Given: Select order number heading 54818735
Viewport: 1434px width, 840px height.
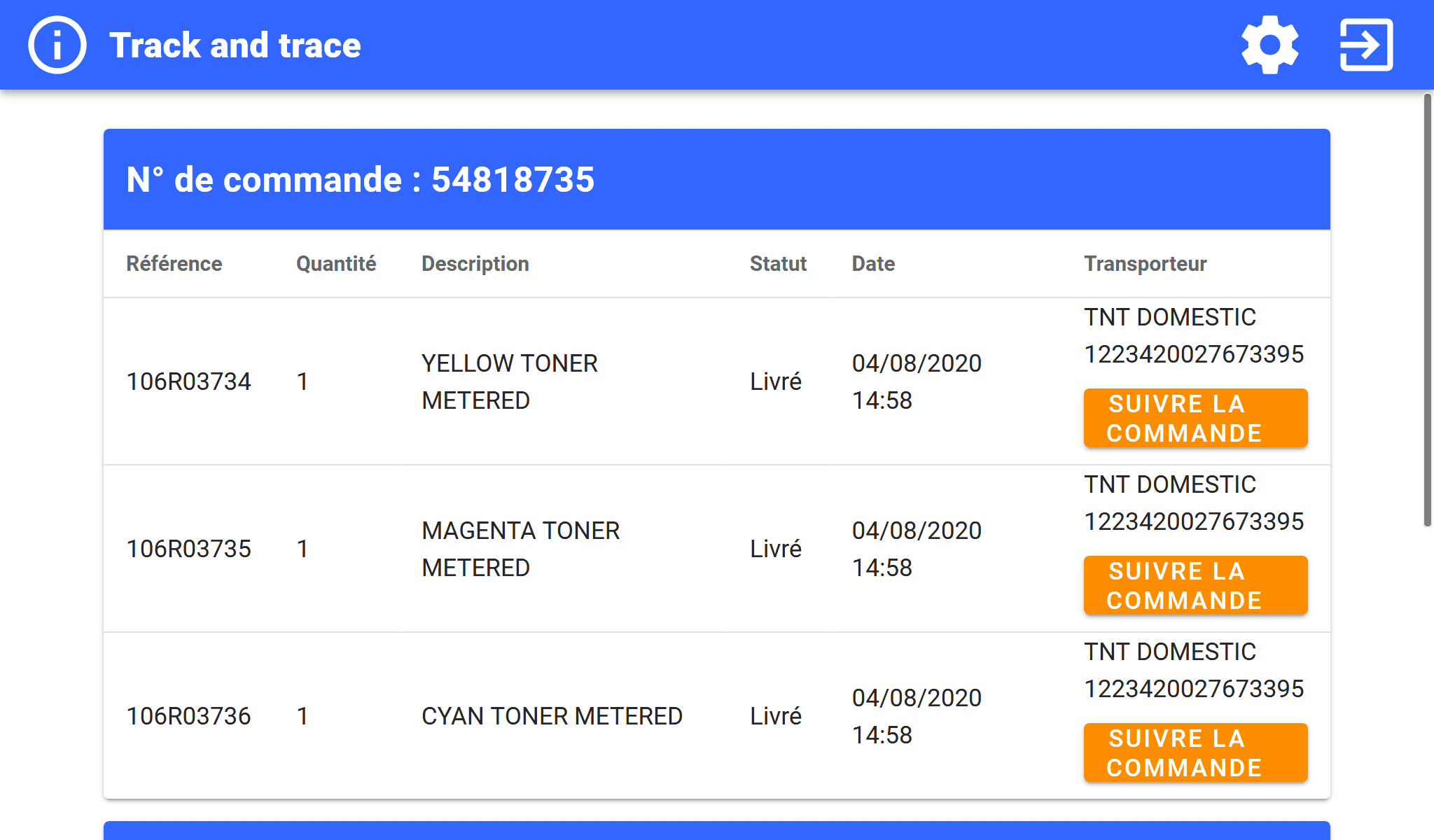Looking at the screenshot, I should [x=360, y=179].
